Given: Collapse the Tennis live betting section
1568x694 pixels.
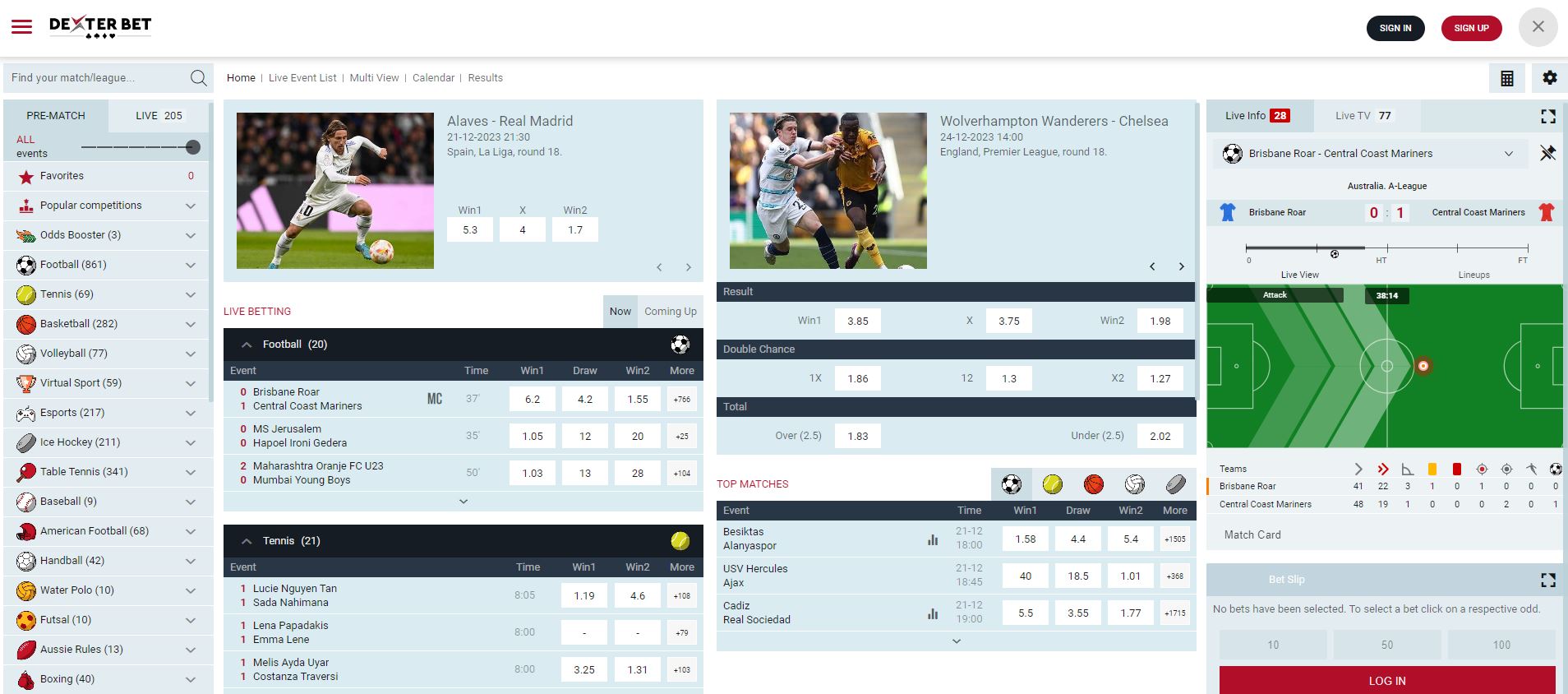Looking at the screenshot, I should pyautogui.click(x=246, y=541).
